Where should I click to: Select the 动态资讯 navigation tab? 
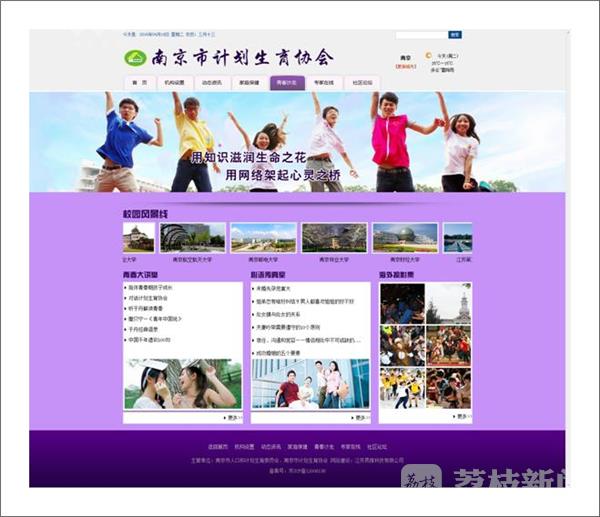[213, 83]
